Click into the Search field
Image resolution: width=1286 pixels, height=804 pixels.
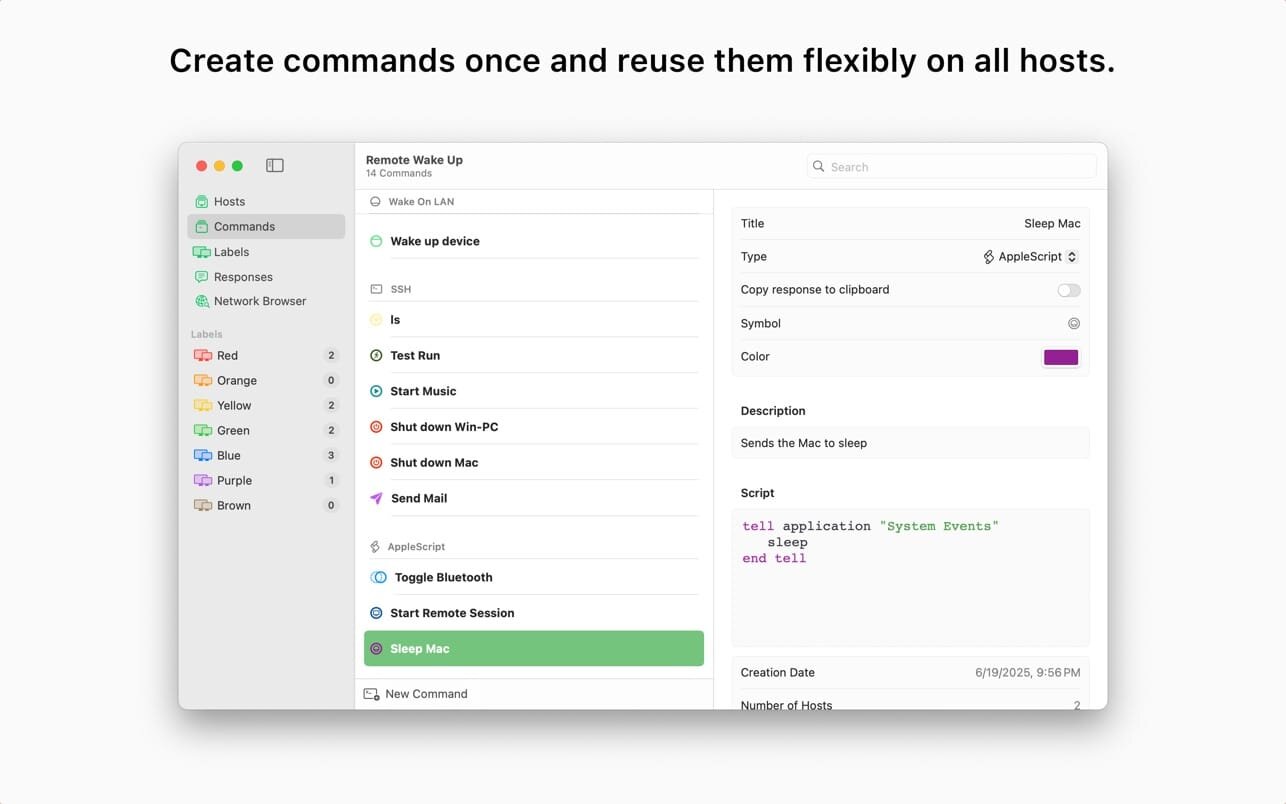[x=951, y=167]
